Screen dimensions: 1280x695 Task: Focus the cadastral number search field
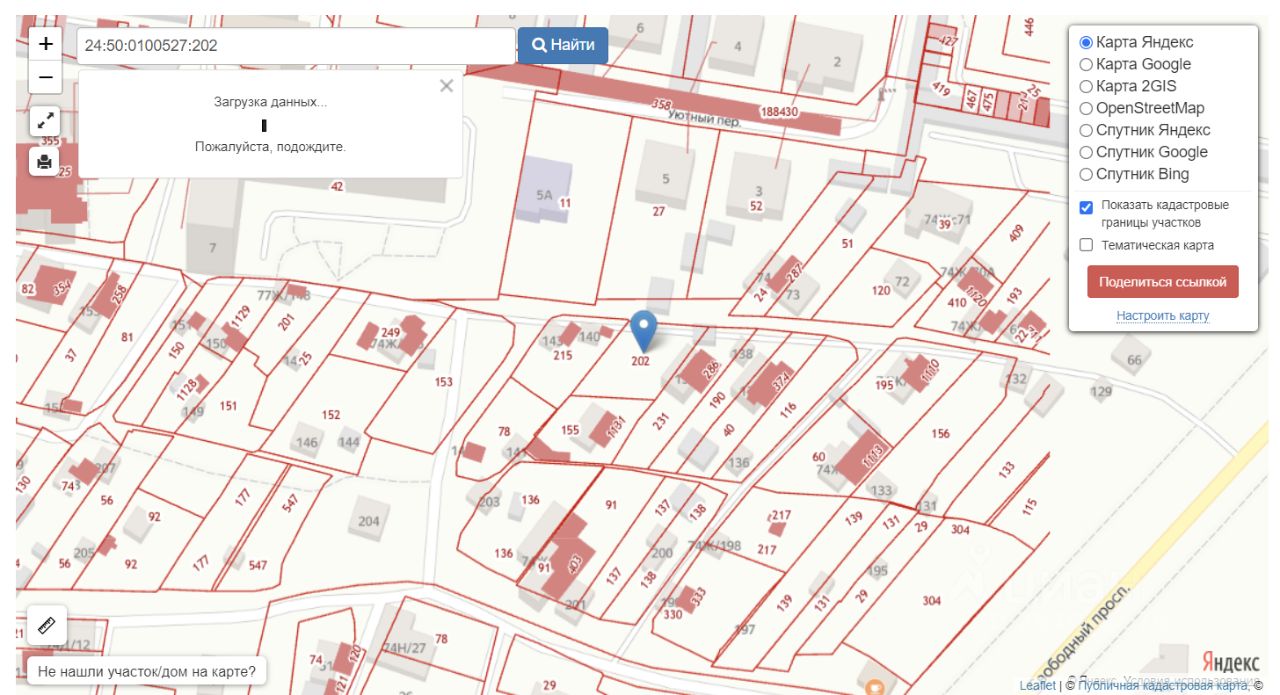tap(296, 46)
